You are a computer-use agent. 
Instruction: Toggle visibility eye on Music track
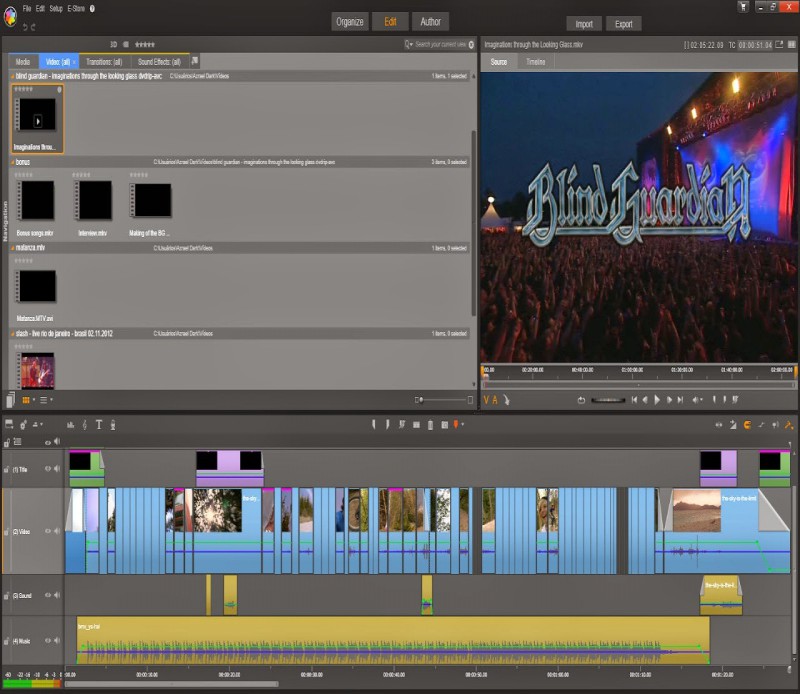coord(47,640)
